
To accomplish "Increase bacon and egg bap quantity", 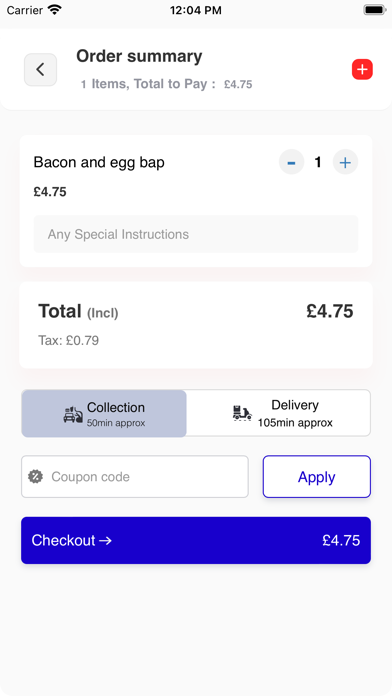I will [x=345, y=162].
